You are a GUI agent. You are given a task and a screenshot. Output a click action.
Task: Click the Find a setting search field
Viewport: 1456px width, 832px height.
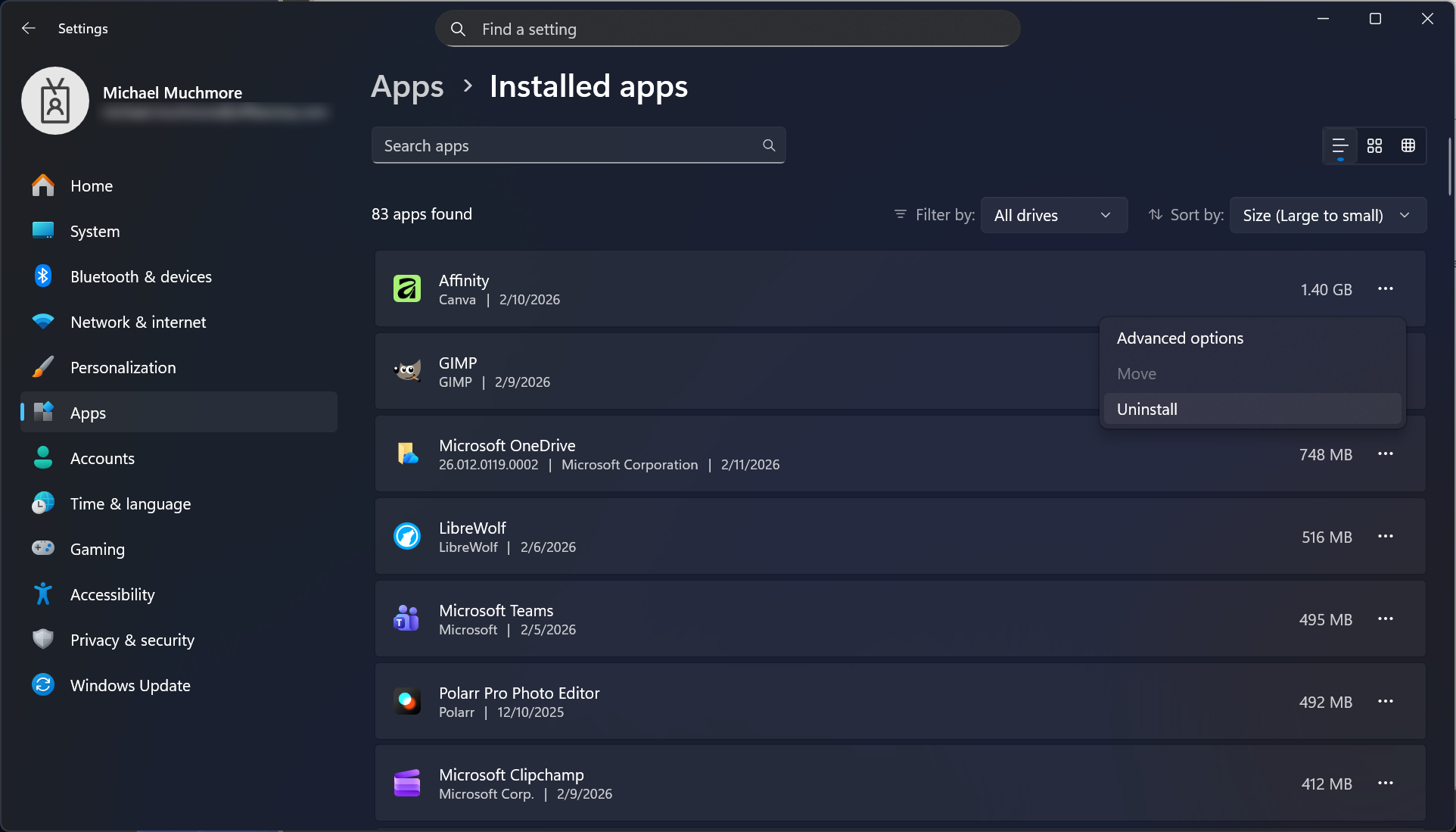tap(726, 29)
